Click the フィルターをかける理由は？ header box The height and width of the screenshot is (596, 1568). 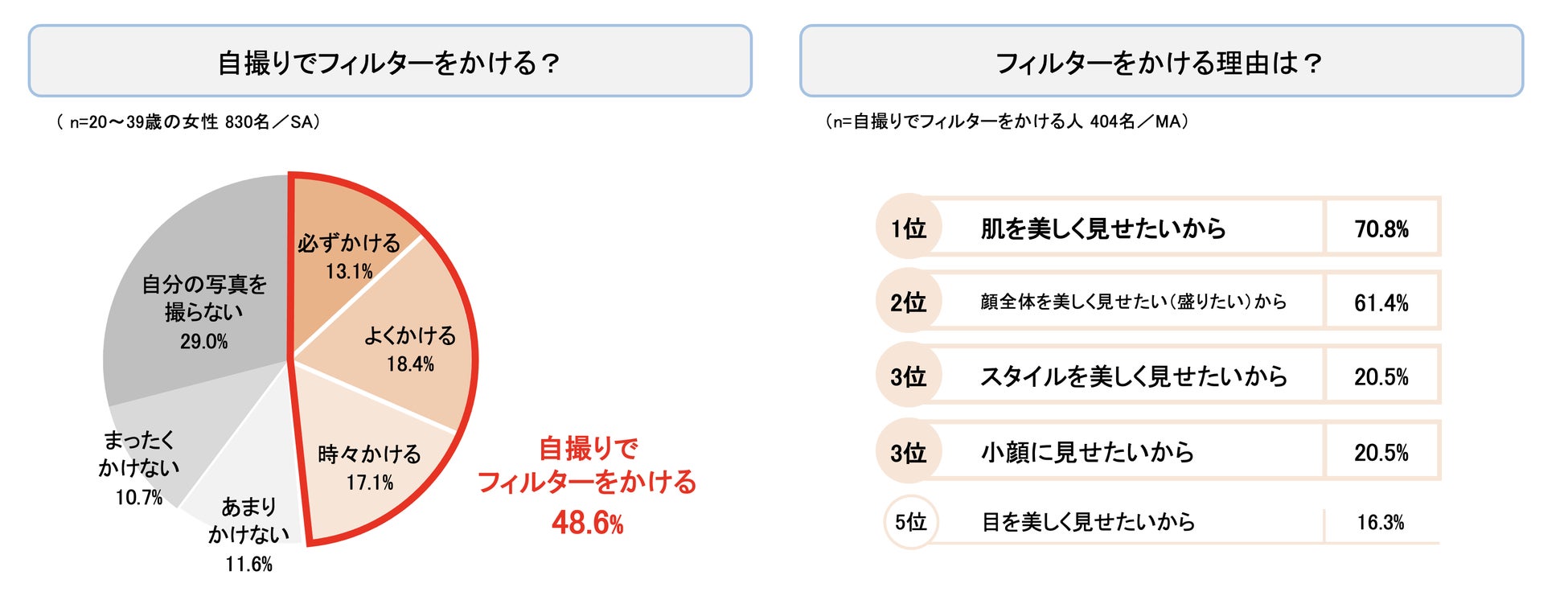point(1160,62)
